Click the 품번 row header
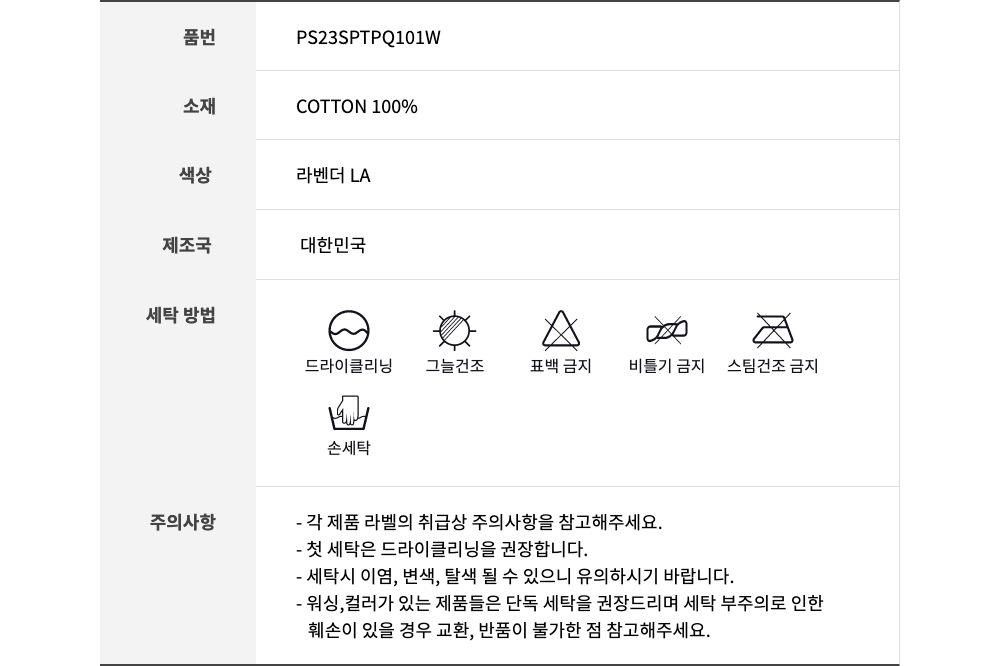This screenshot has width=1000, height=666. (x=199, y=38)
